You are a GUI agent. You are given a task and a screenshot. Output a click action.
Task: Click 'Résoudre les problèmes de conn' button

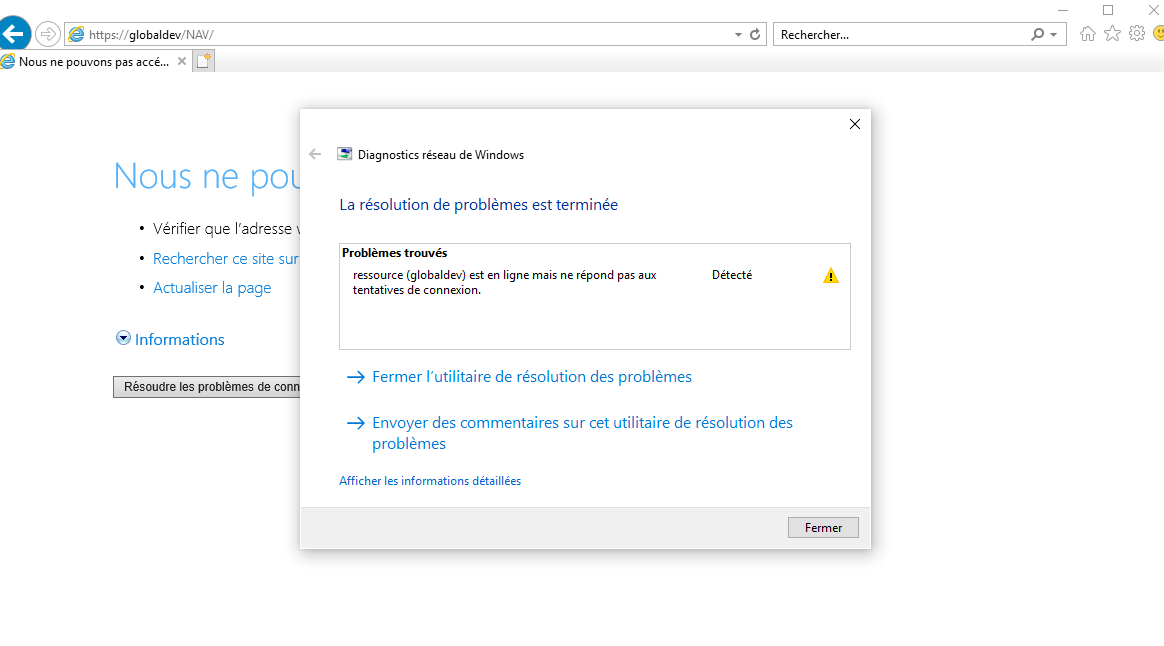[x=207, y=387]
